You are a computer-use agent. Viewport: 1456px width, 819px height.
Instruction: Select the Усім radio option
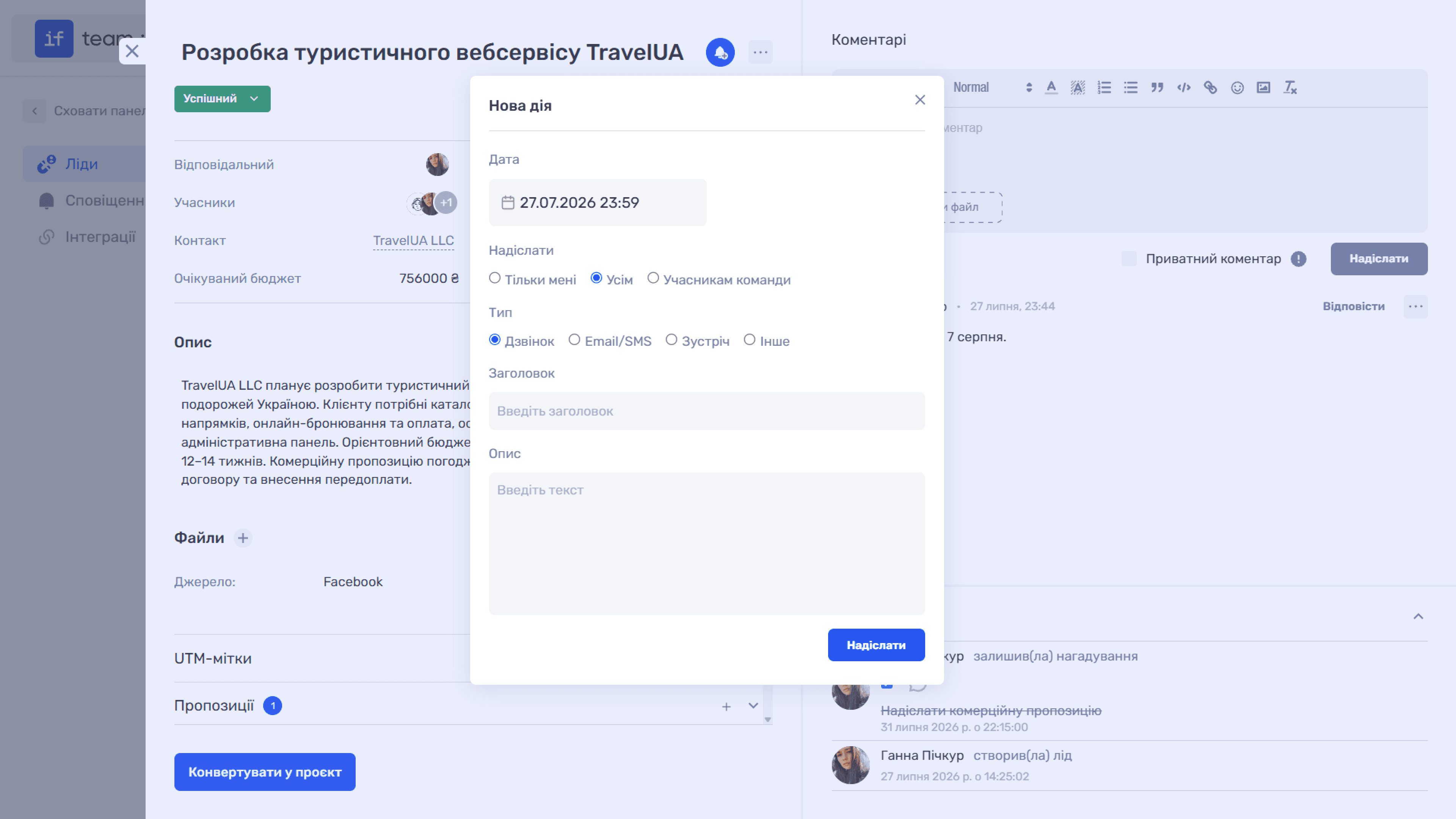click(x=596, y=278)
